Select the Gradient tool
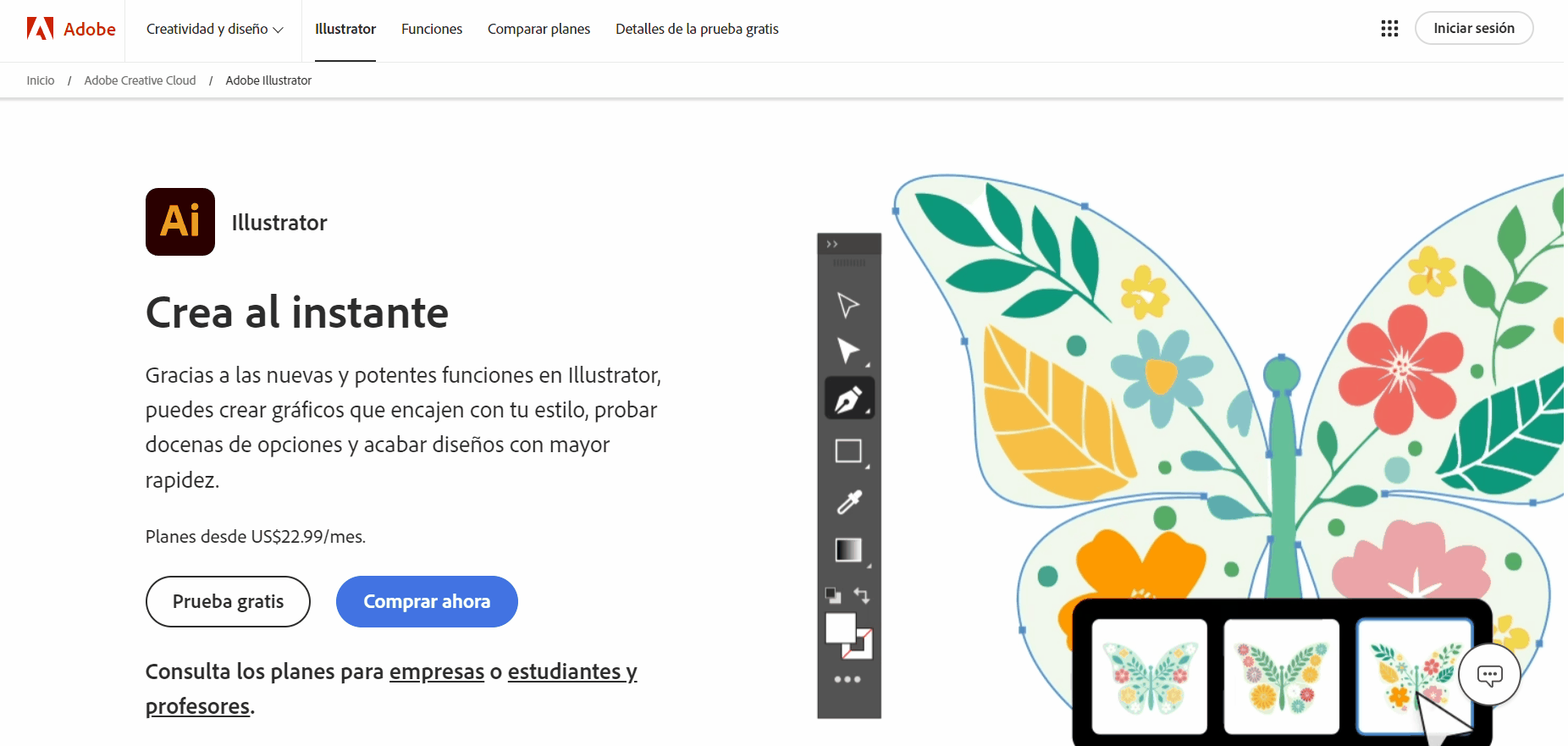Image resolution: width=1568 pixels, height=746 pixels. click(848, 550)
